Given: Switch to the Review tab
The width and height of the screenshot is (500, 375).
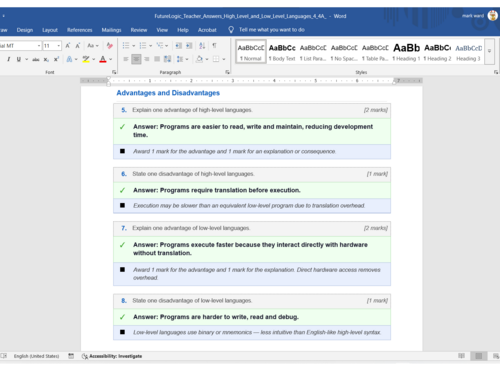Looking at the screenshot, I should pos(139,30).
